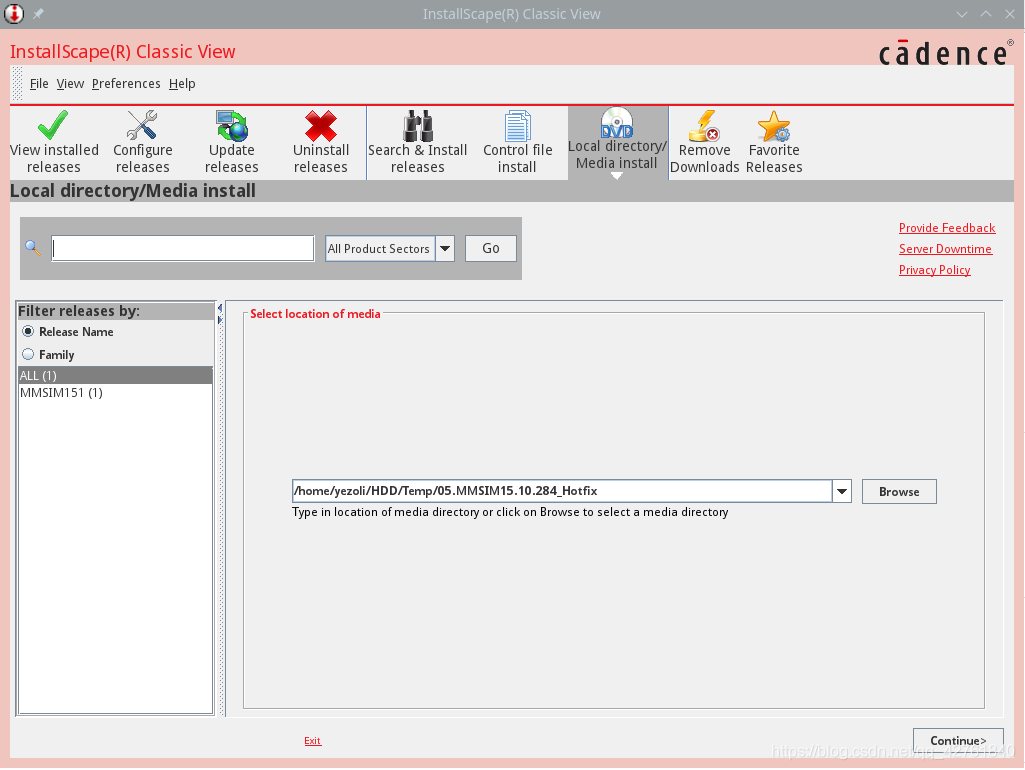Click the InstallScape app icon in title bar
1025x770 pixels.
tap(14, 14)
